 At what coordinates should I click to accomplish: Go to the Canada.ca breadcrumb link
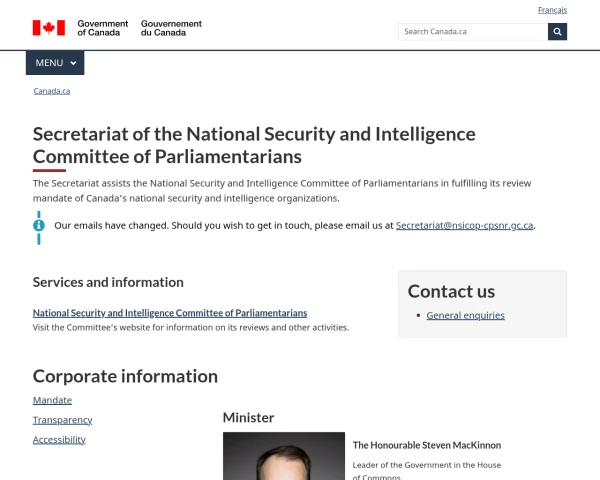click(51, 91)
